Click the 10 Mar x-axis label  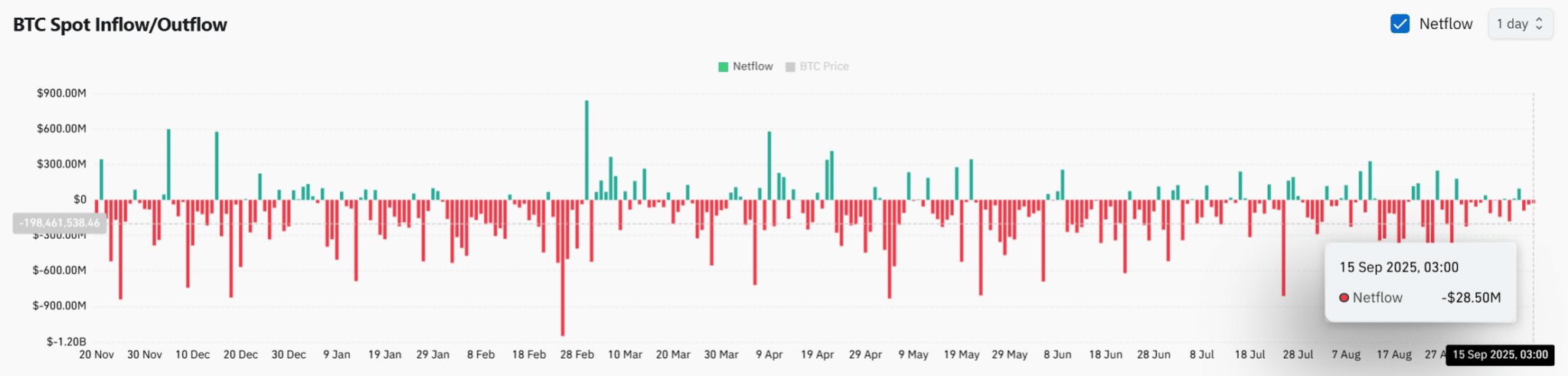625,355
